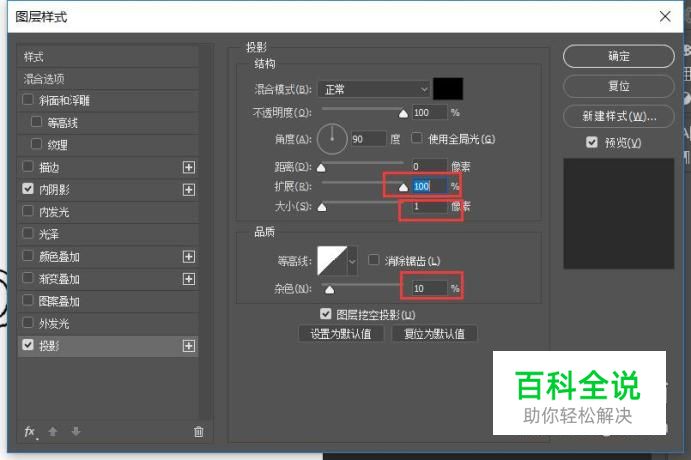Add another Inner Shadow (内阴影) via plus icon

pos(189,190)
